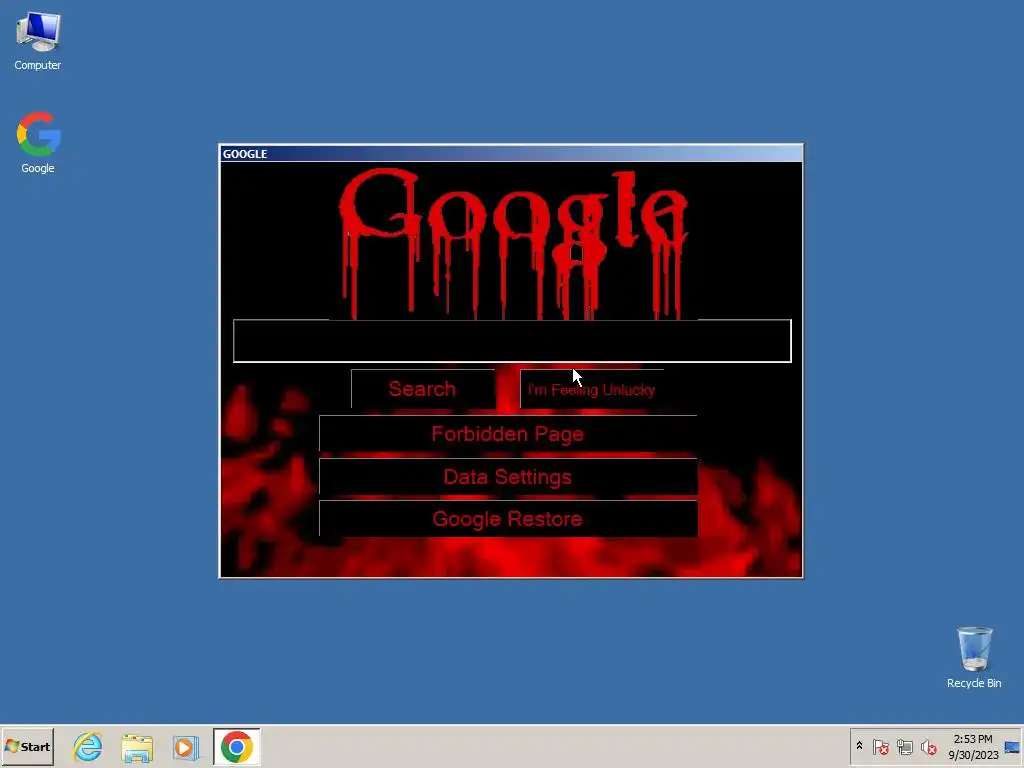The image size is (1024, 768).
Task: Select the Recycle Bin icon
Action: point(974,657)
